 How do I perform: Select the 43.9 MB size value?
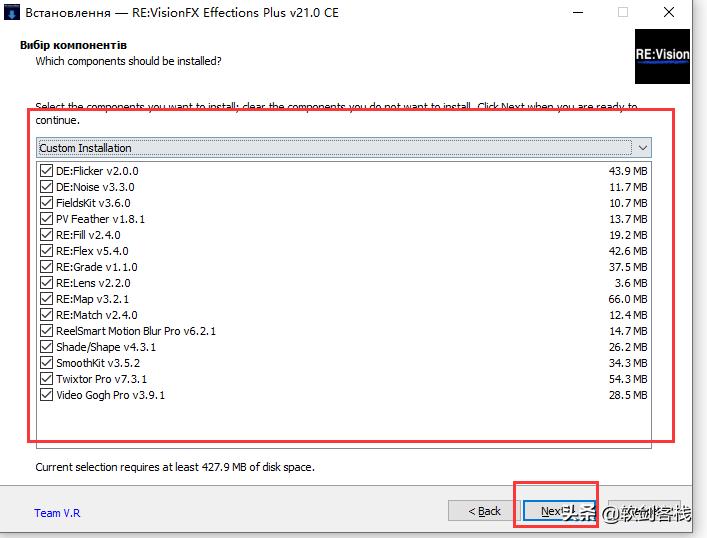tap(628, 171)
